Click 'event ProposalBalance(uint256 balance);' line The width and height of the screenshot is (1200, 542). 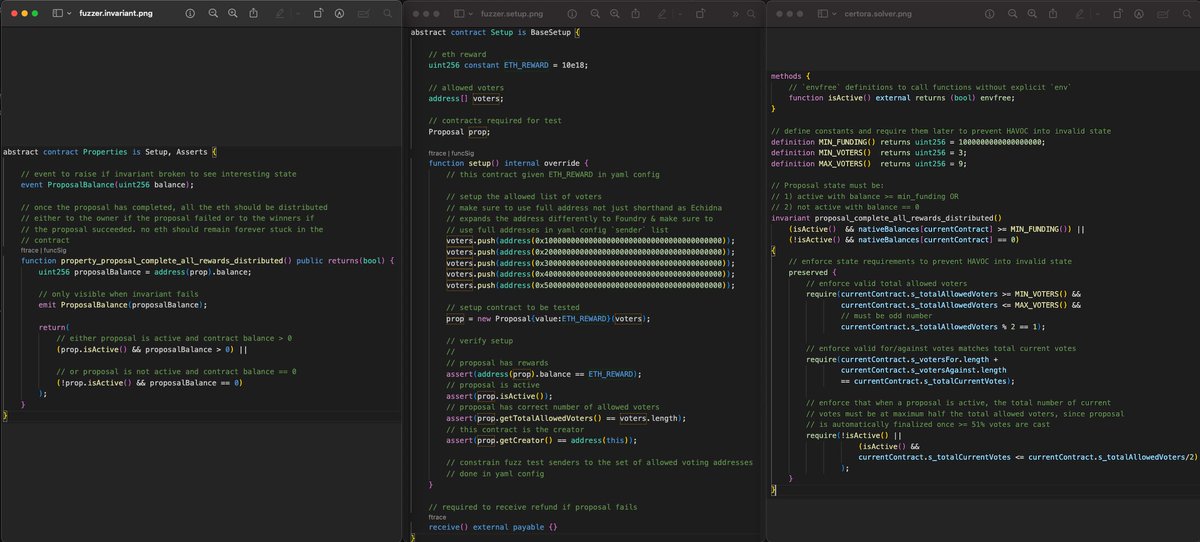105,184
